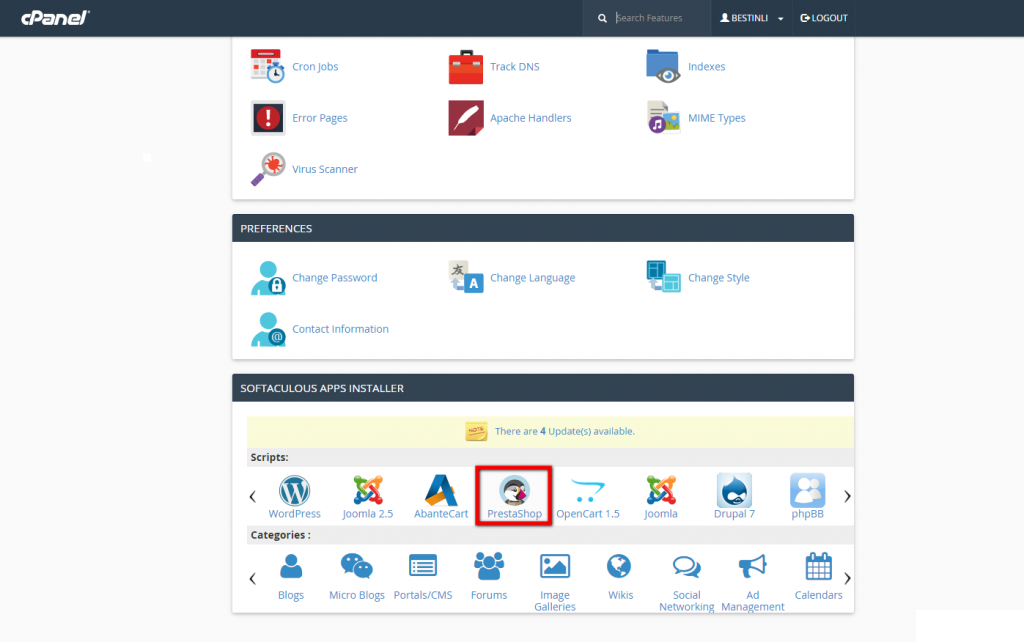Expand the BESTINLI user dropdown

point(751,18)
